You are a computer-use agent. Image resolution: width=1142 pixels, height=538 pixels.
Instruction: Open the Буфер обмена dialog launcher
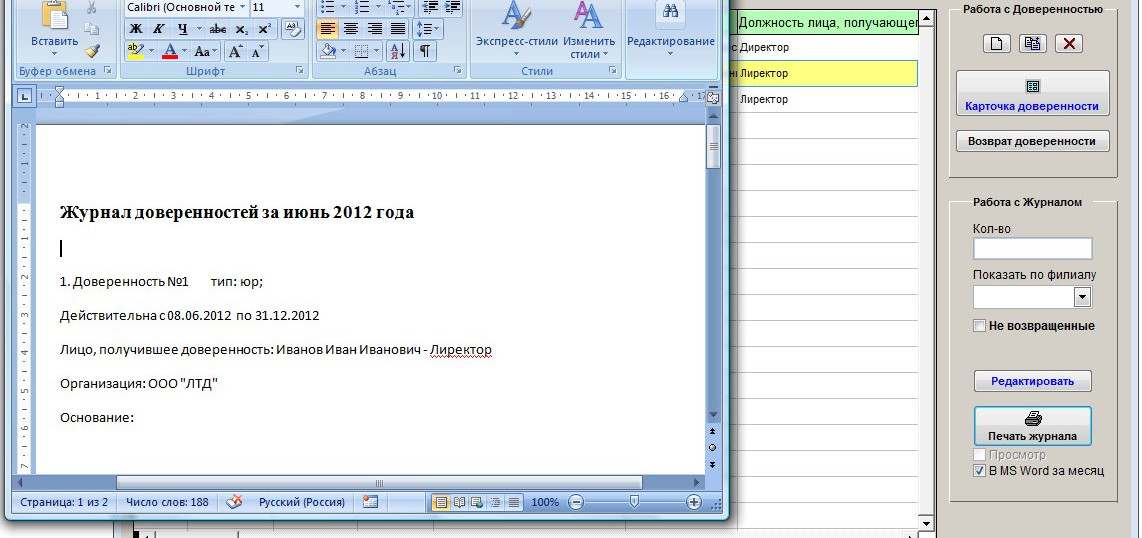click(108, 71)
